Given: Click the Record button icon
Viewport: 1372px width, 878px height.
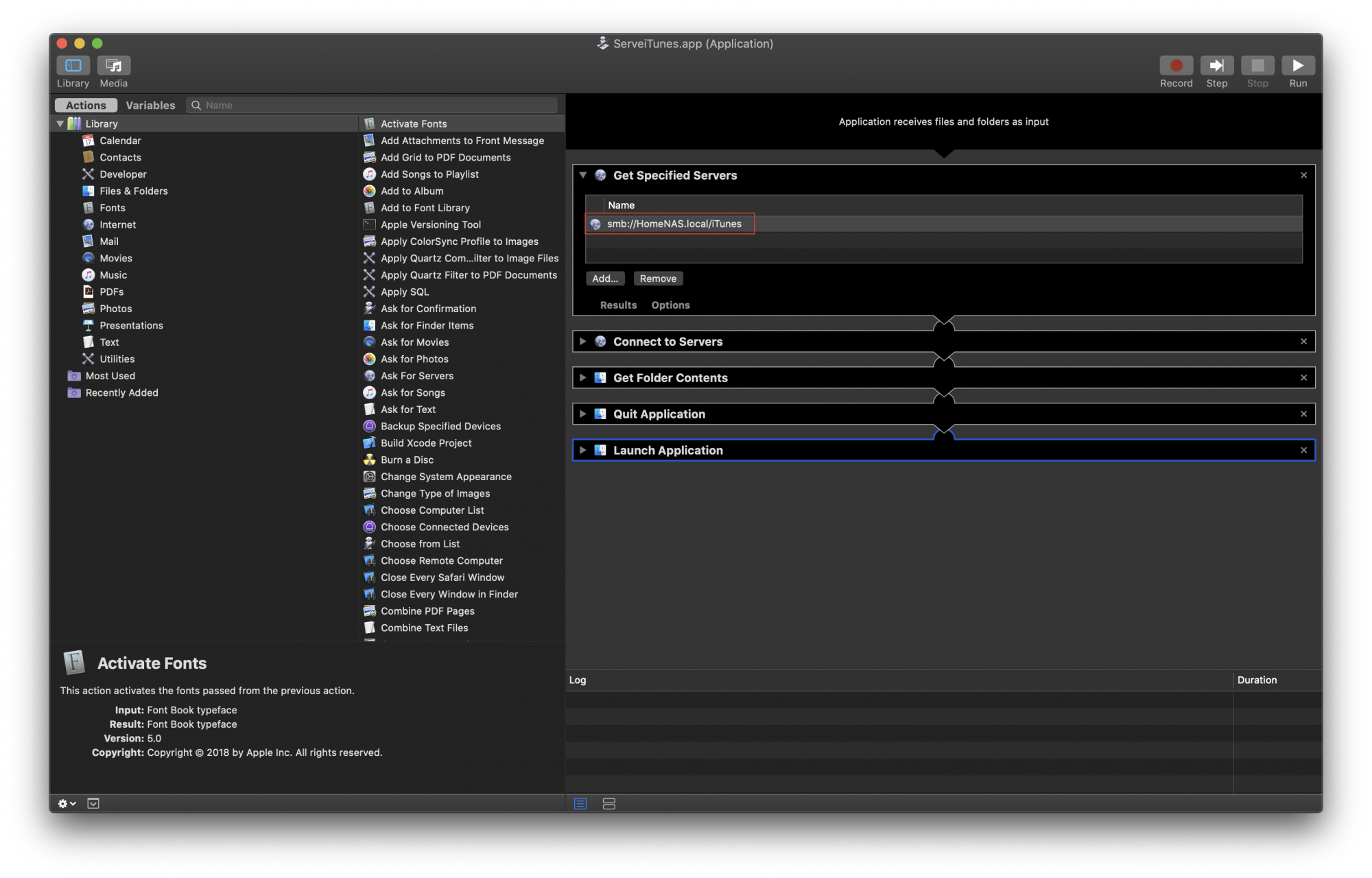Looking at the screenshot, I should [1176, 65].
